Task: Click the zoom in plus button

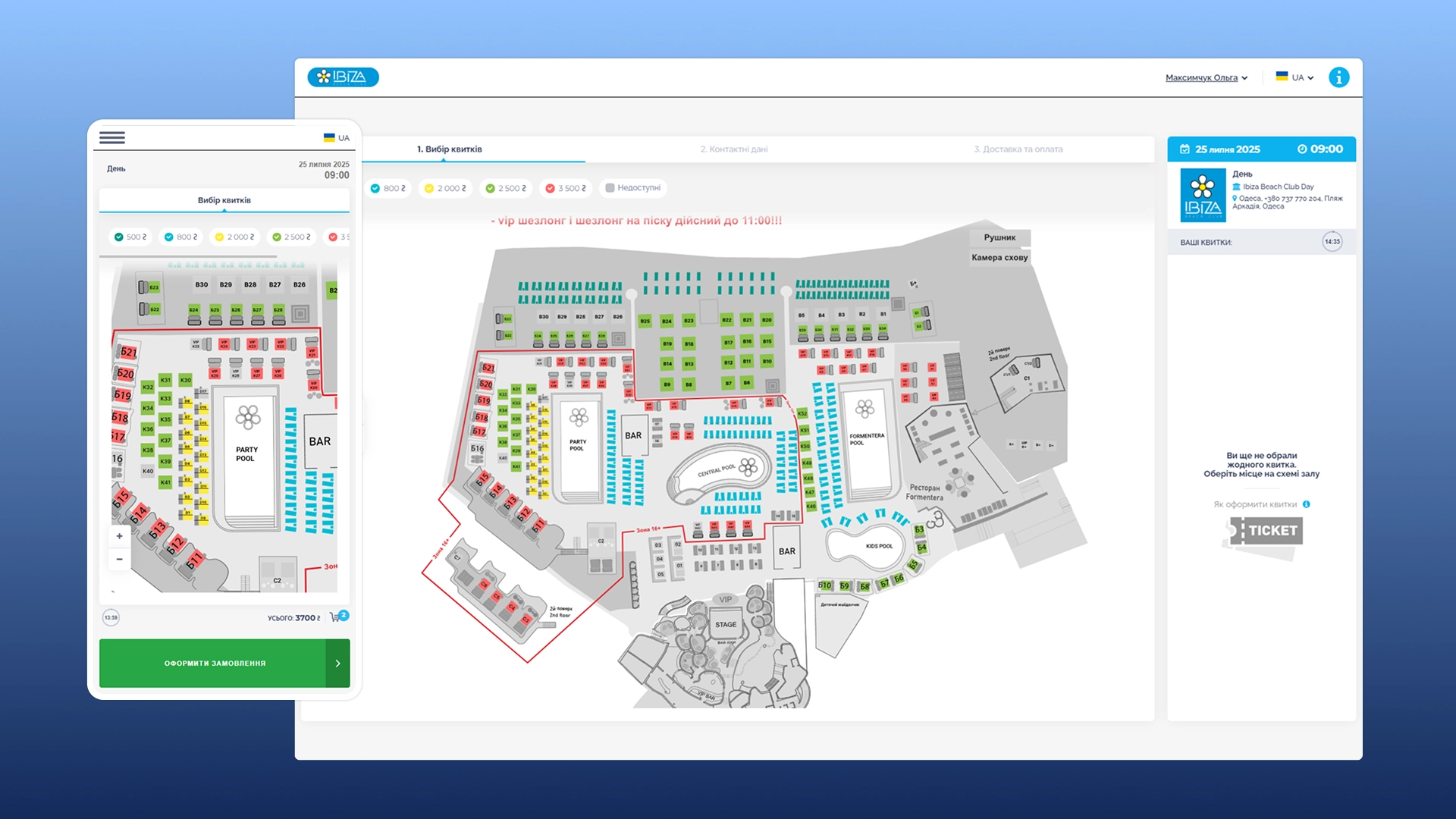Action: [x=119, y=536]
